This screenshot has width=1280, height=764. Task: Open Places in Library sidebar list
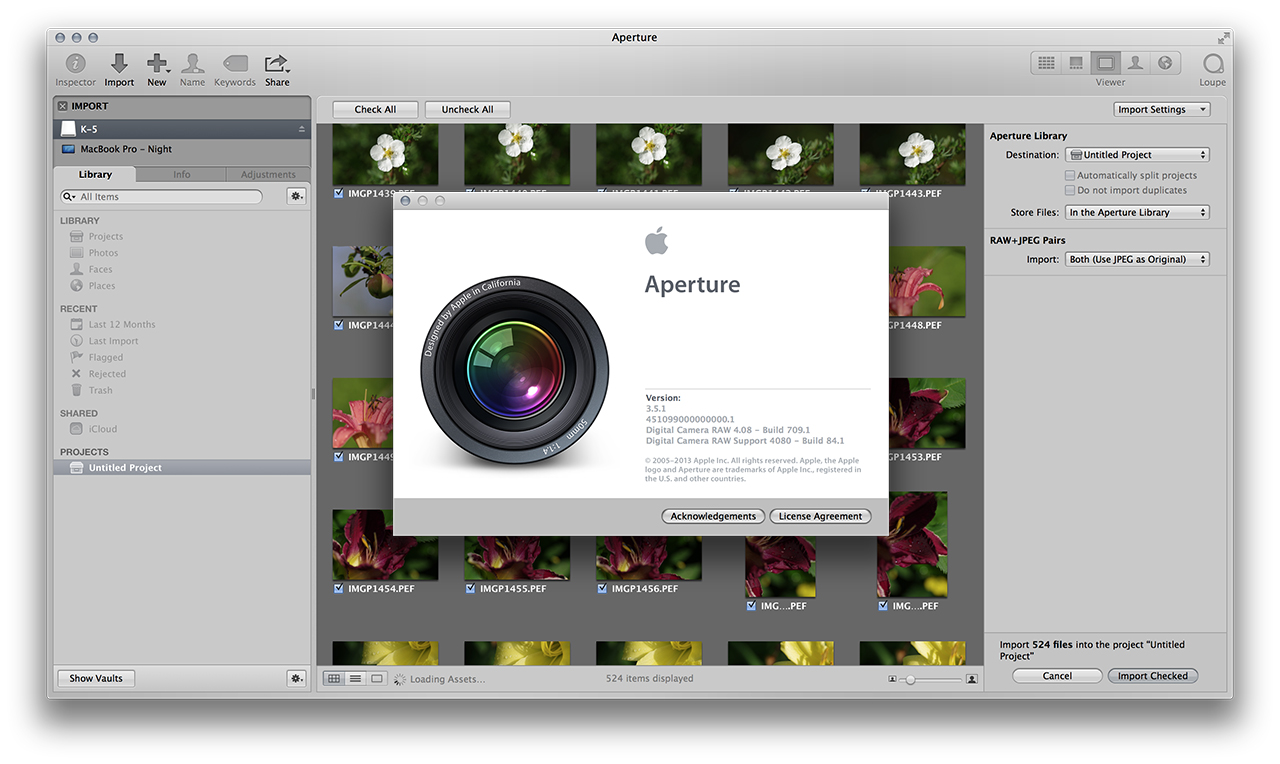pos(102,286)
